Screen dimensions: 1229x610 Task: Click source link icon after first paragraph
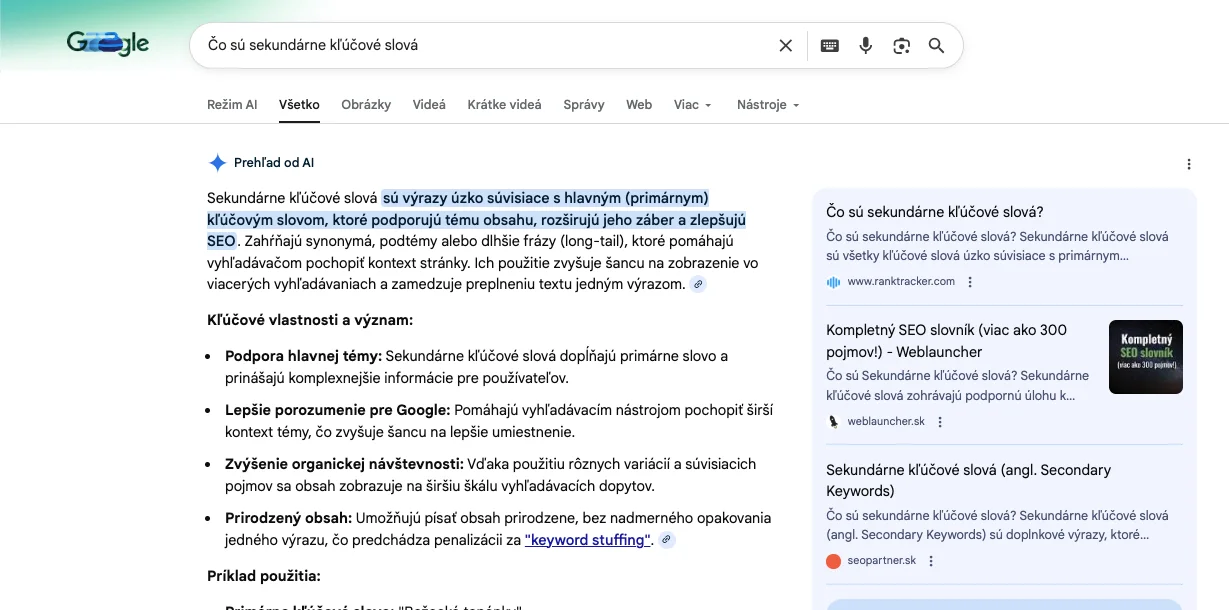click(698, 284)
